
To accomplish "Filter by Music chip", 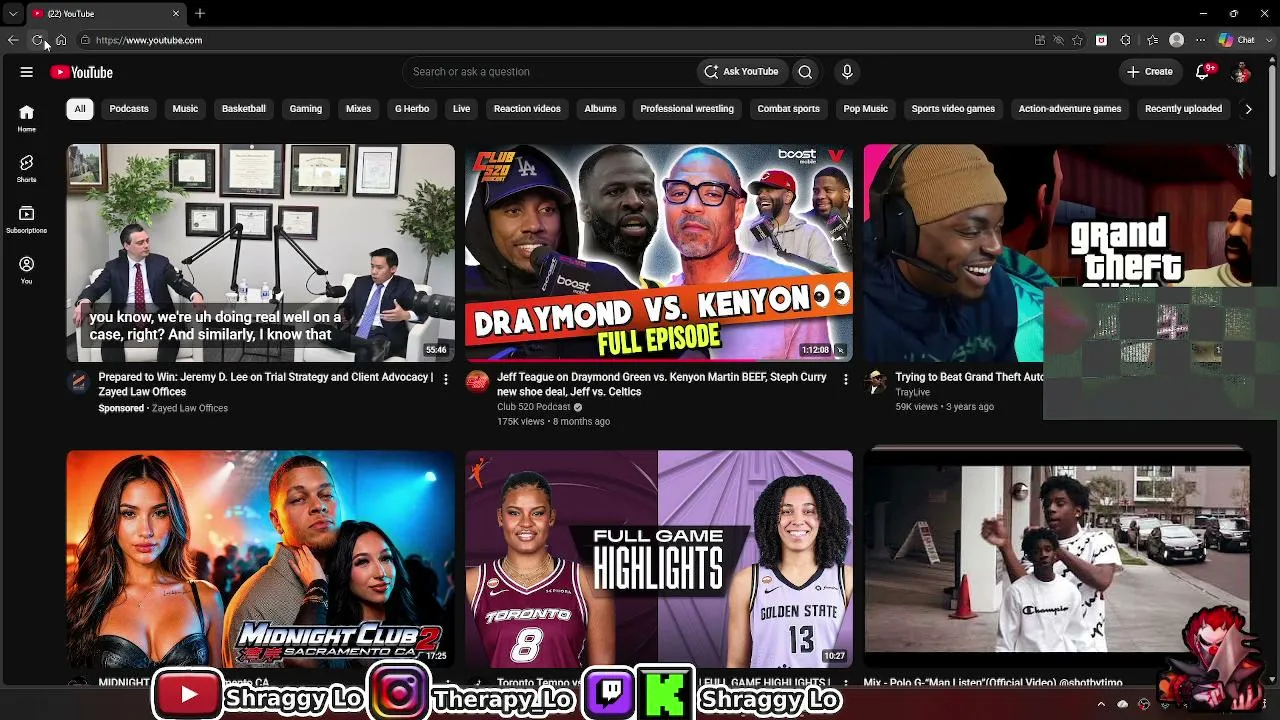I will click(185, 109).
